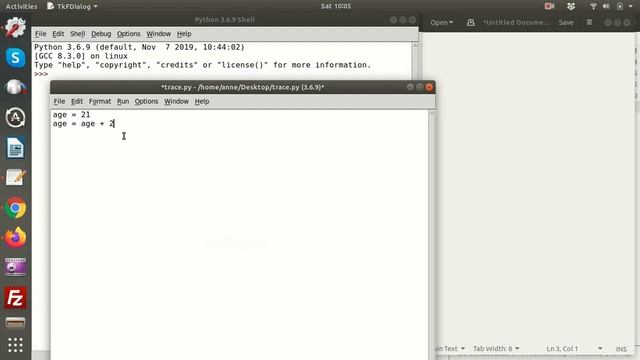Screen dimensions: 640x360
Task: Click the 'age = age + 2' line
Action: pos(83,124)
